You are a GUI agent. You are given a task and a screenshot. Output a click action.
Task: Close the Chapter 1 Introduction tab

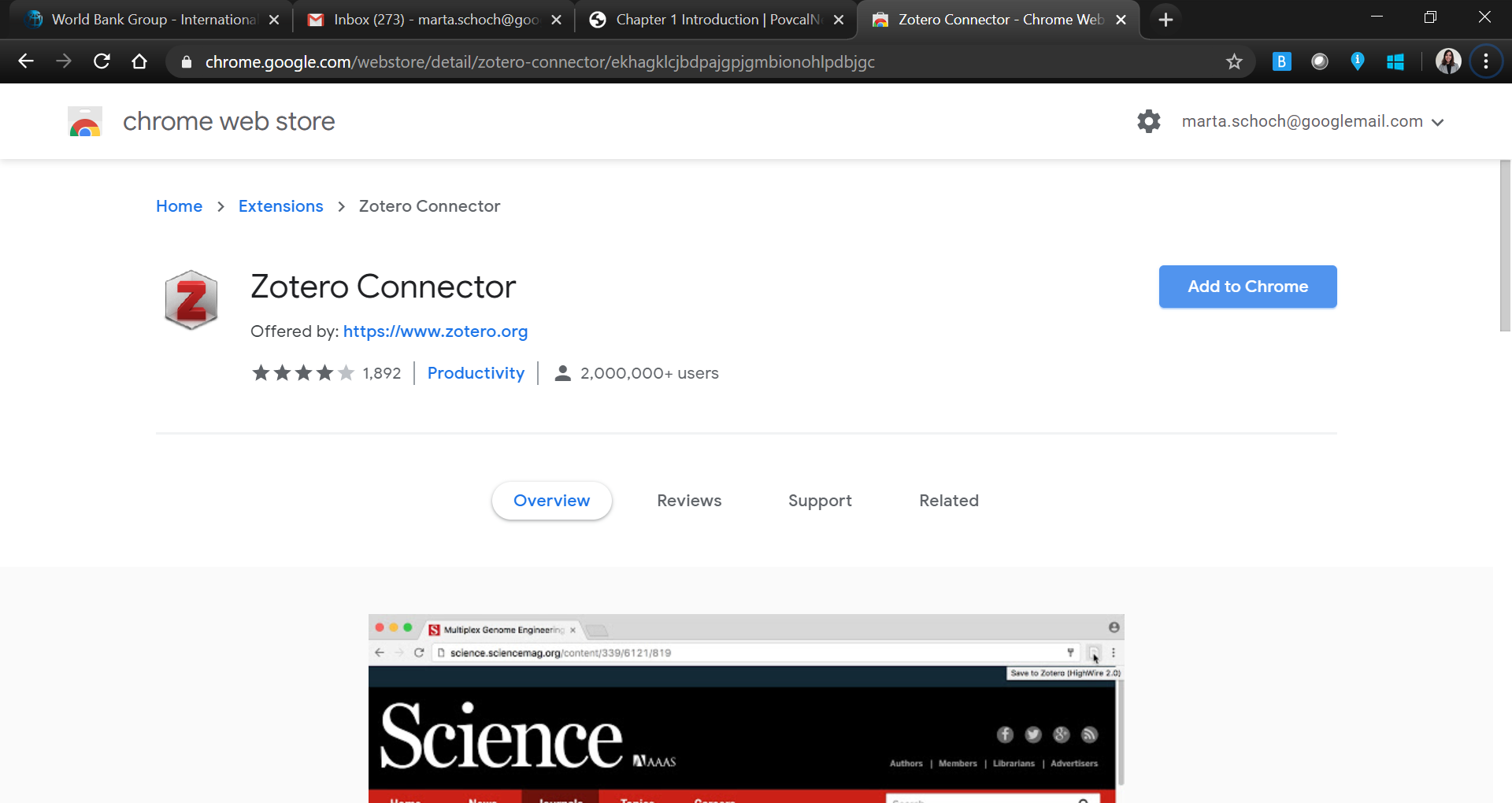coord(839,20)
